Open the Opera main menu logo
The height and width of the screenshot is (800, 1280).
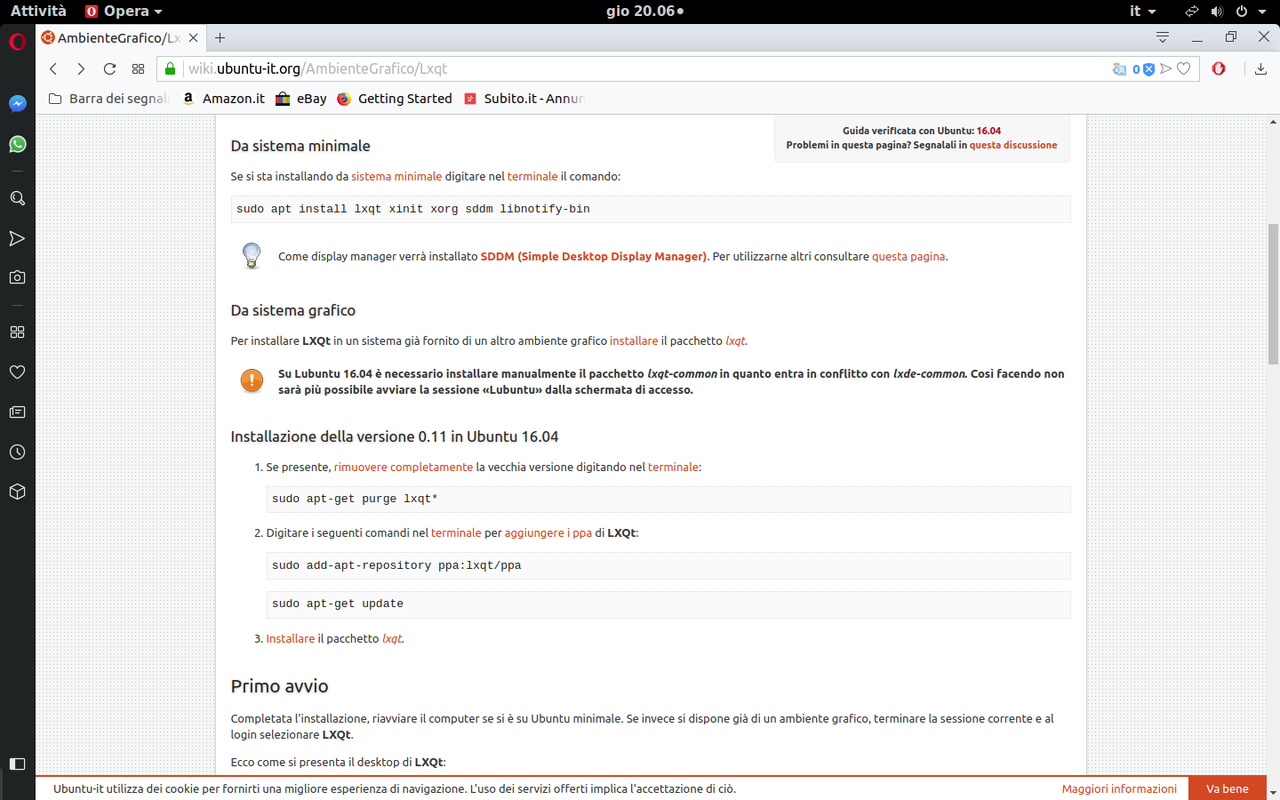[x=17, y=41]
